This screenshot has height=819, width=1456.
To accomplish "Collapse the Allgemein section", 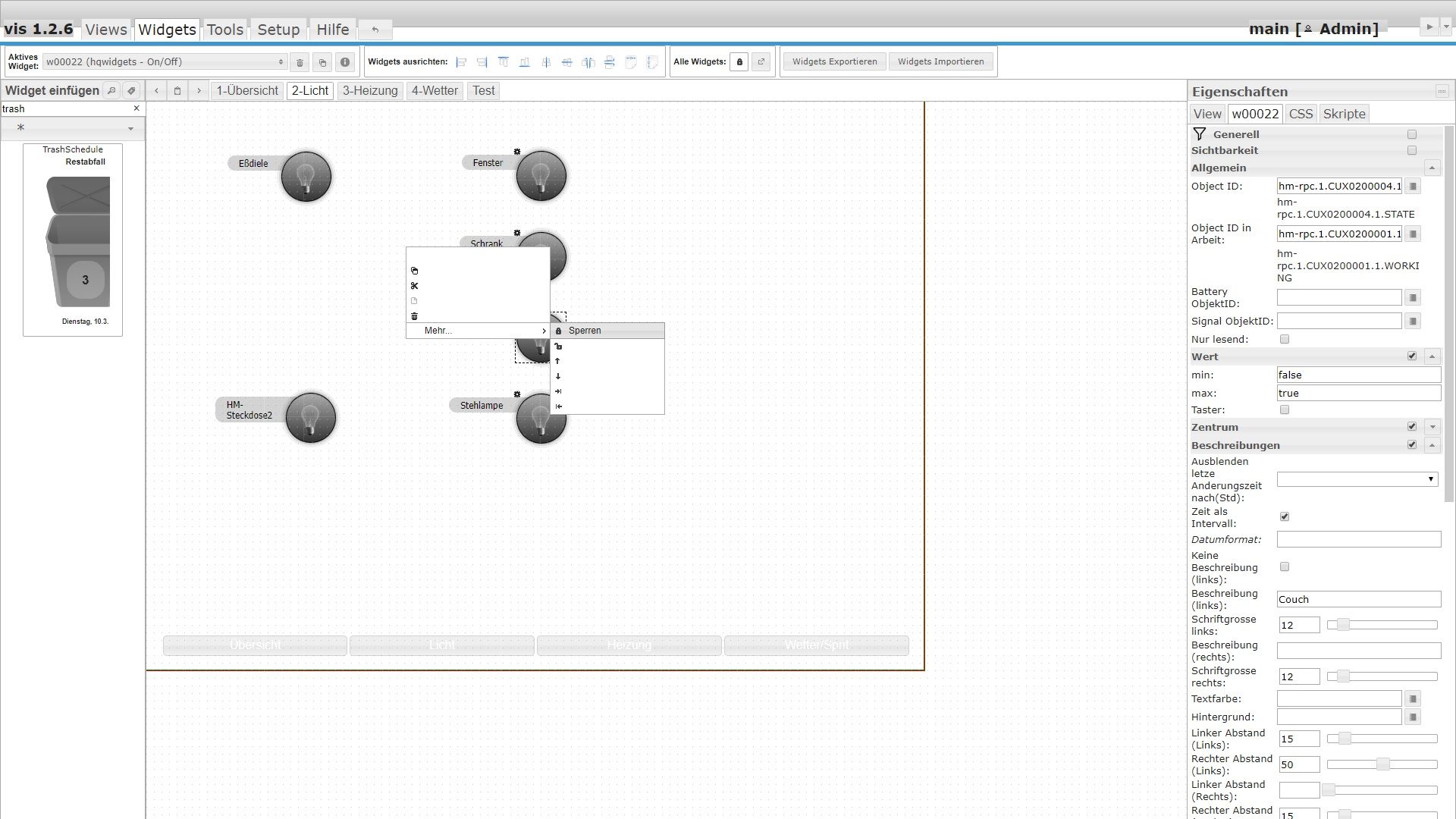I will [1432, 168].
